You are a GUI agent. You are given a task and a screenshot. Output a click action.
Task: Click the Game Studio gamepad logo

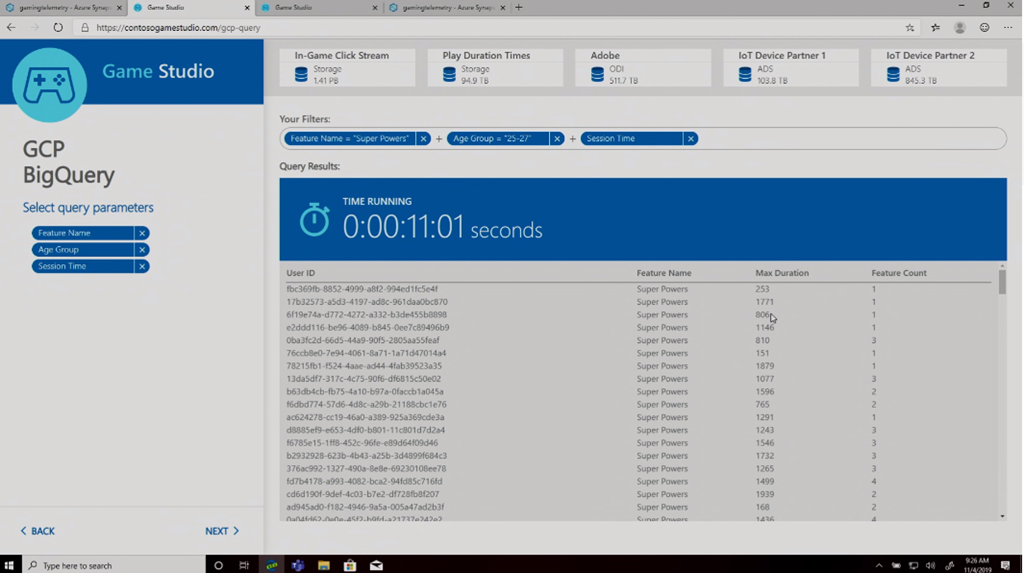49,85
